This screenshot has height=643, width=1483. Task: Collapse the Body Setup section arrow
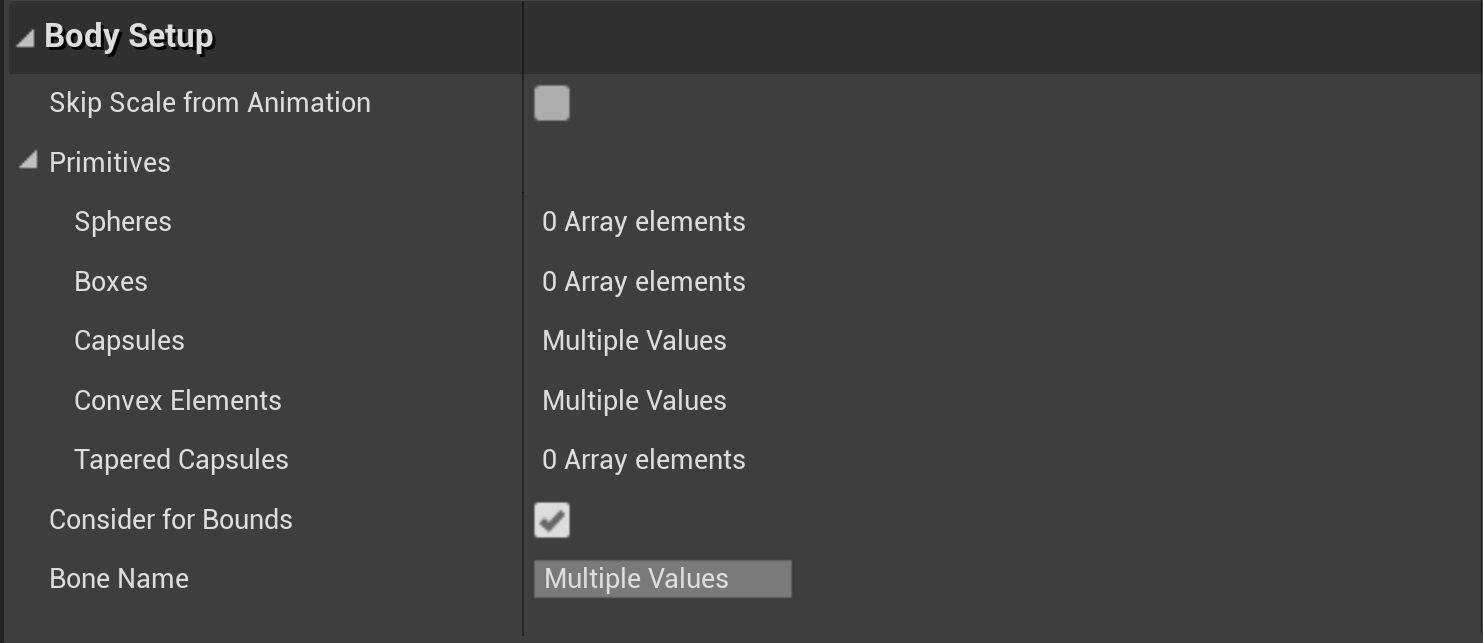pyautogui.click(x=25, y=38)
